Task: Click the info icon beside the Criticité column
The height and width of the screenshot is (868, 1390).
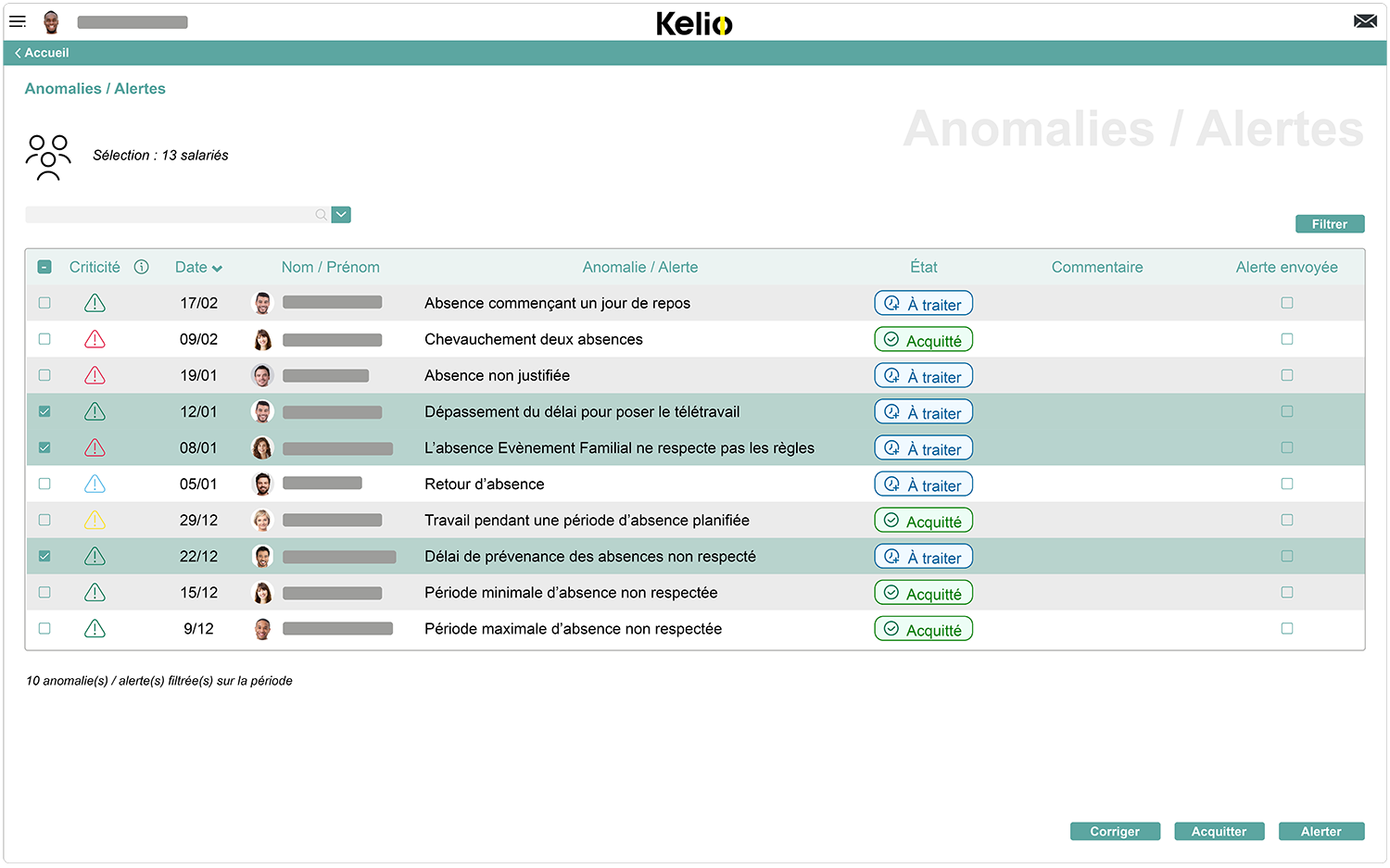Action: [x=141, y=267]
